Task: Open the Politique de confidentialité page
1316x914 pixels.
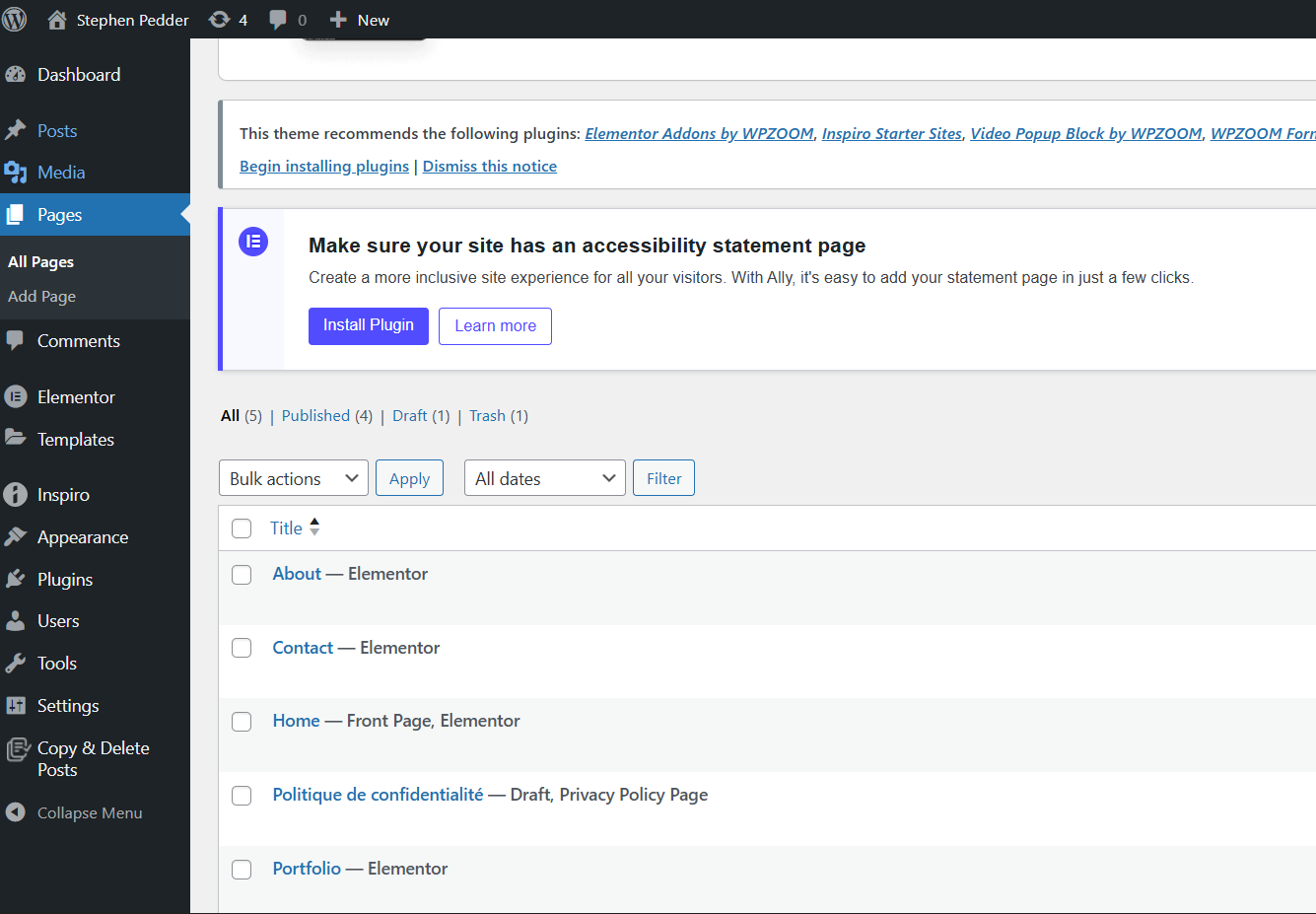Action: click(x=378, y=795)
